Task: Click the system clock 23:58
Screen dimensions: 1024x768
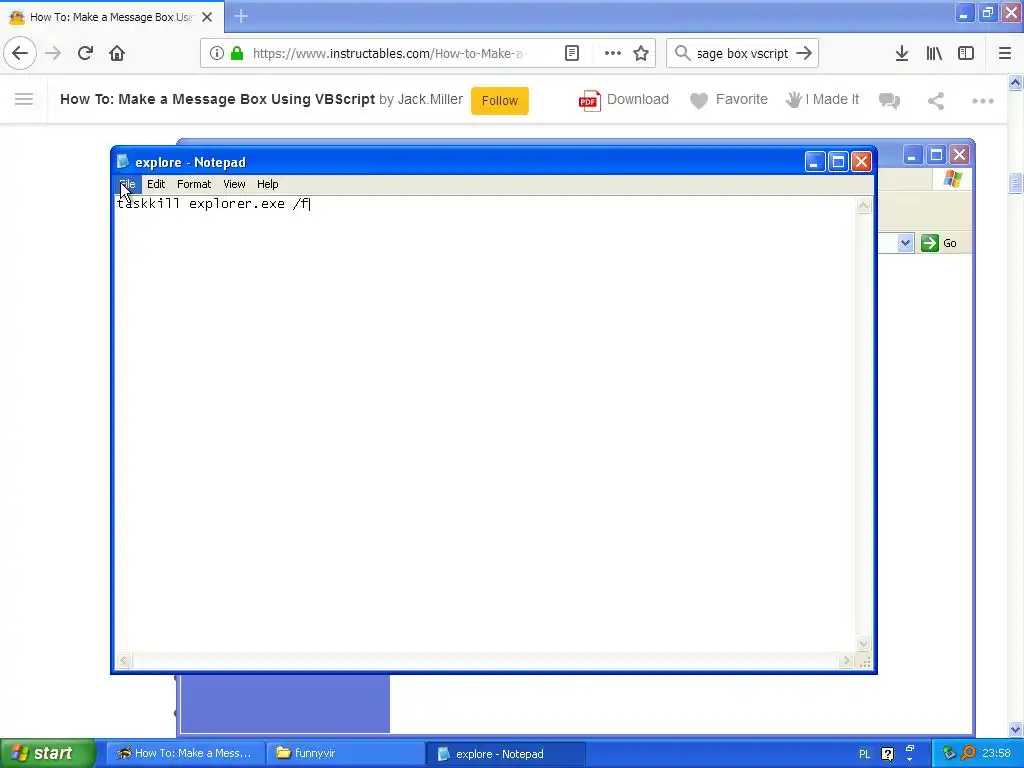Action: 996,753
